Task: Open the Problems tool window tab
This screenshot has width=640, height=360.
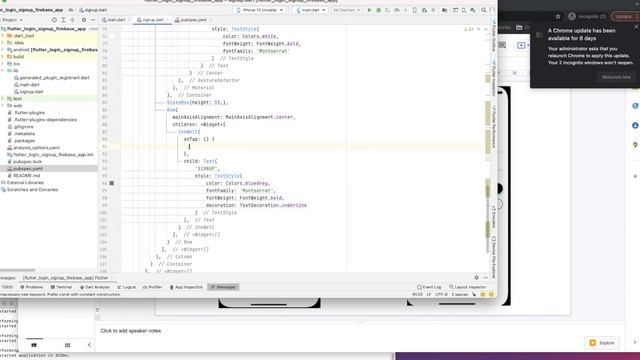Action: tap(31, 287)
